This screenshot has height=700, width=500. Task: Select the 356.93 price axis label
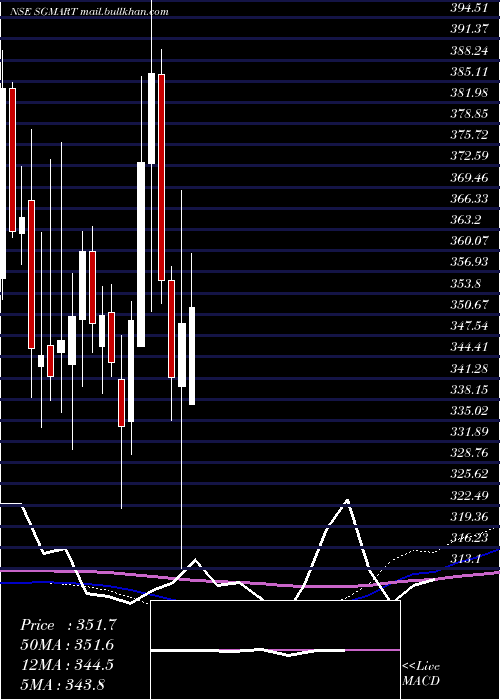click(x=469, y=262)
